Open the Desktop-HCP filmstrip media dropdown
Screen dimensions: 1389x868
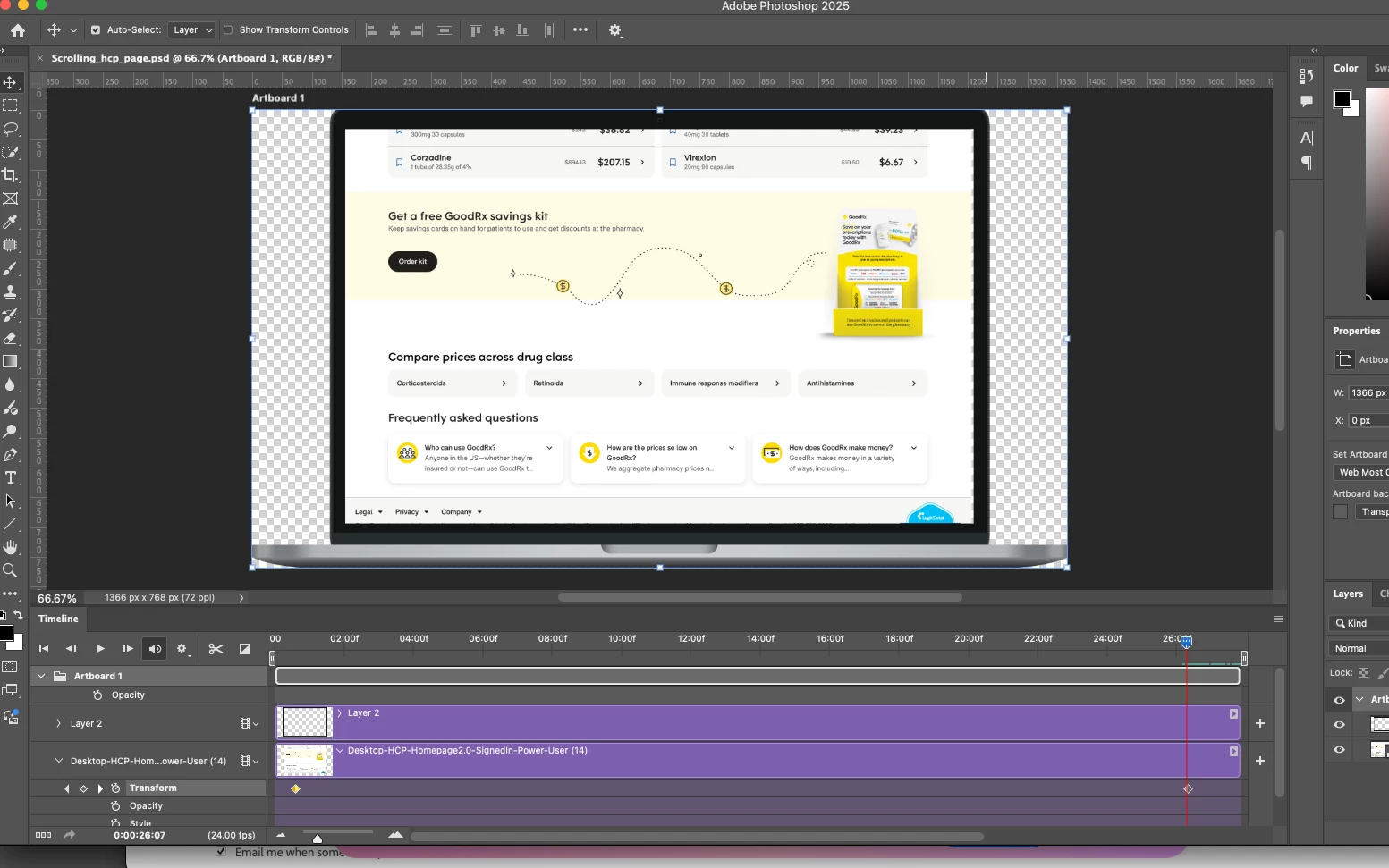click(249, 762)
